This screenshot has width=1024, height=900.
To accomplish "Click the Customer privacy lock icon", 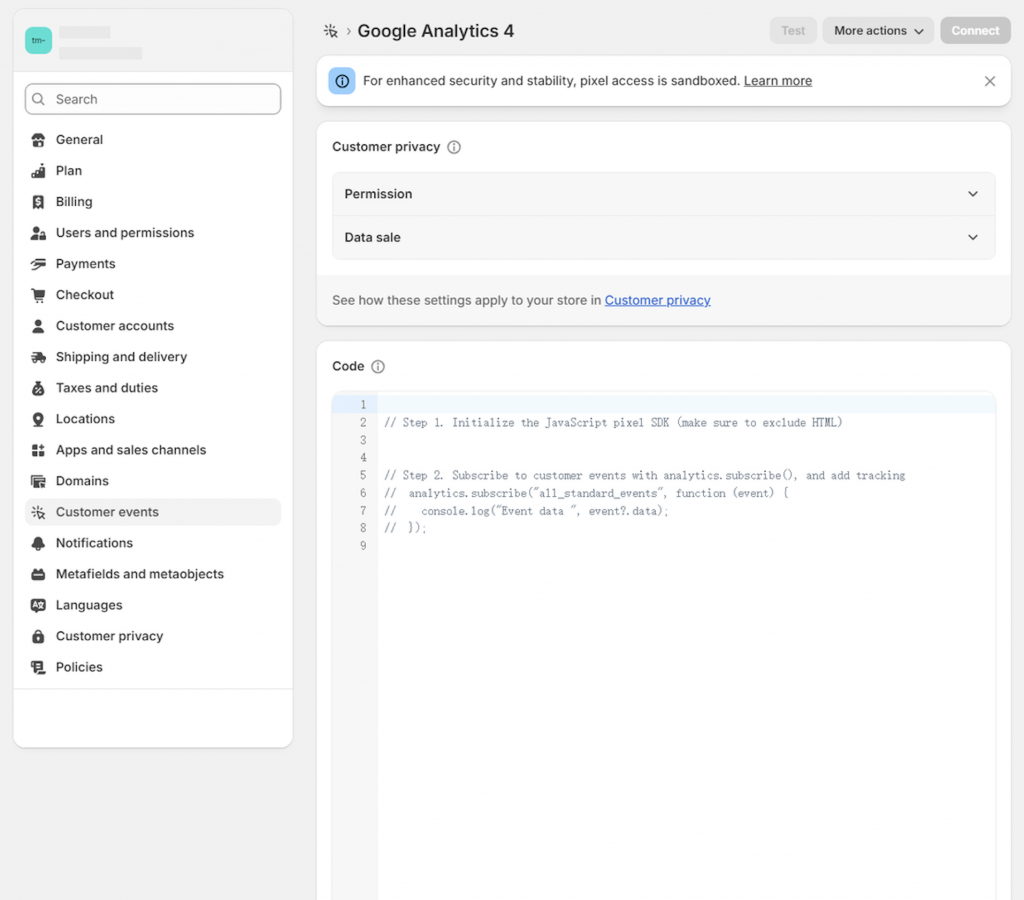I will (x=39, y=636).
